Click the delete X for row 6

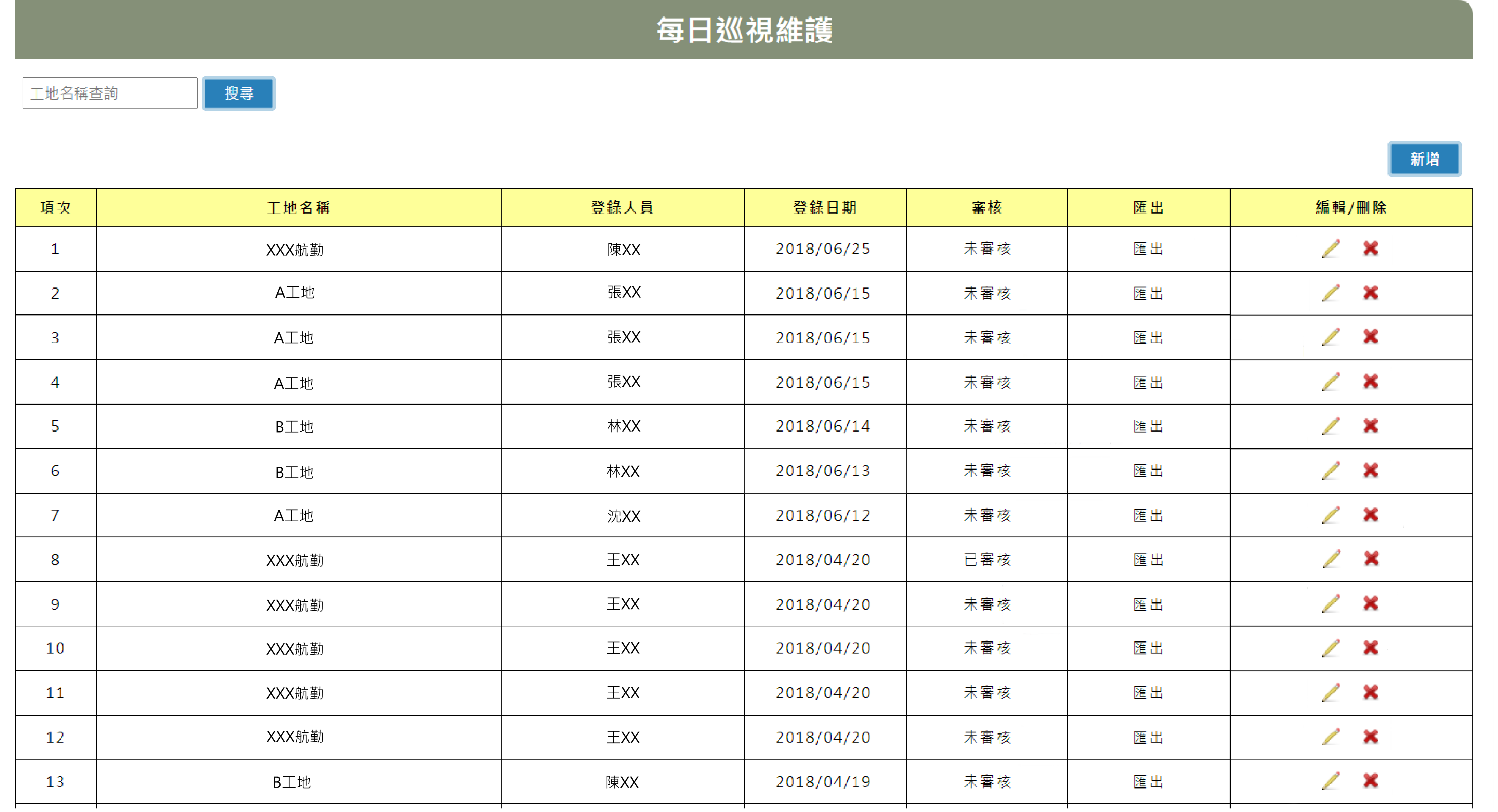coord(1371,471)
